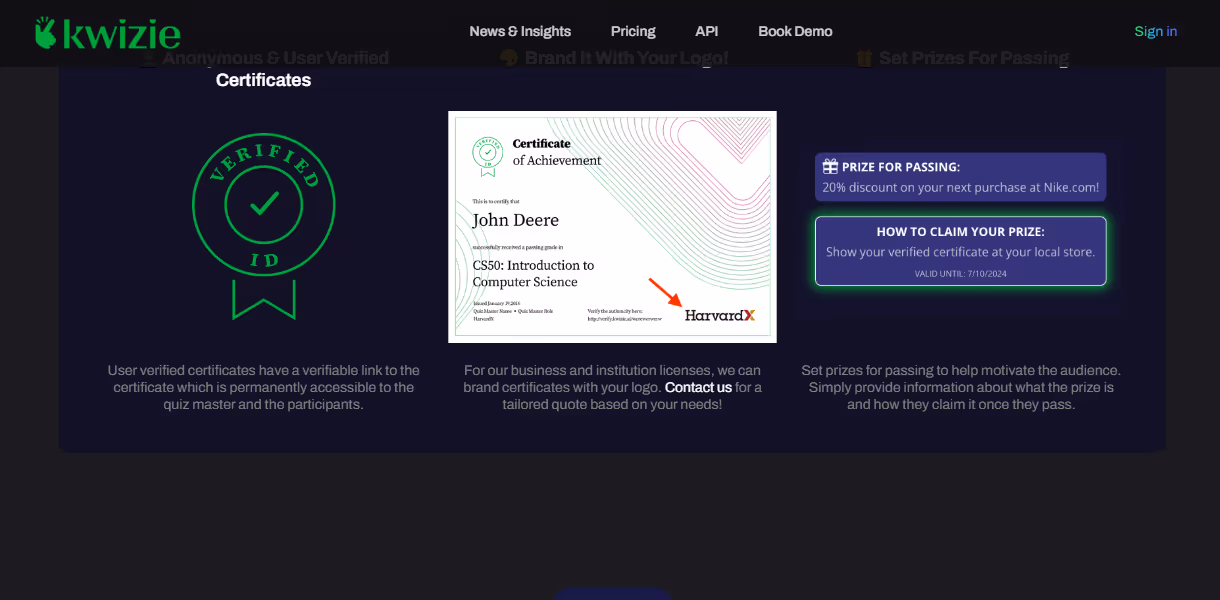Click the 'Certificates' heading text

[264, 80]
